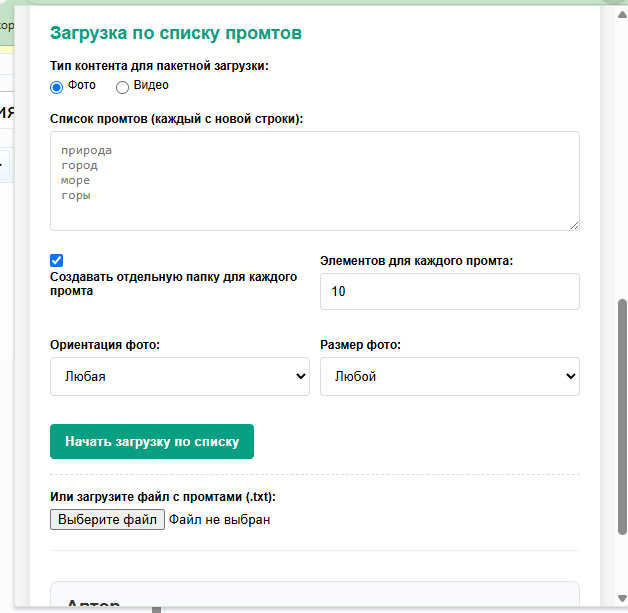The width and height of the screenshot is (628, 613).
Task: Click the vertical scrollbar thumb
Action: click(621, 420)
